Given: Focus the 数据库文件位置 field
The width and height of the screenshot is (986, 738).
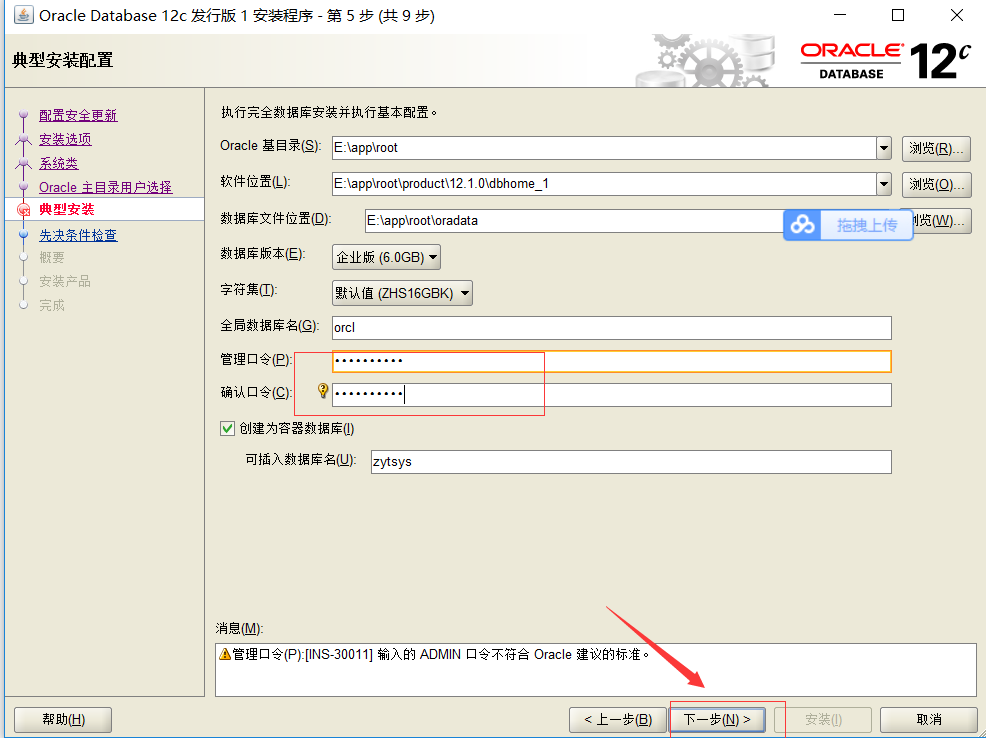Looking at the screenshot, I should (574, 221).
